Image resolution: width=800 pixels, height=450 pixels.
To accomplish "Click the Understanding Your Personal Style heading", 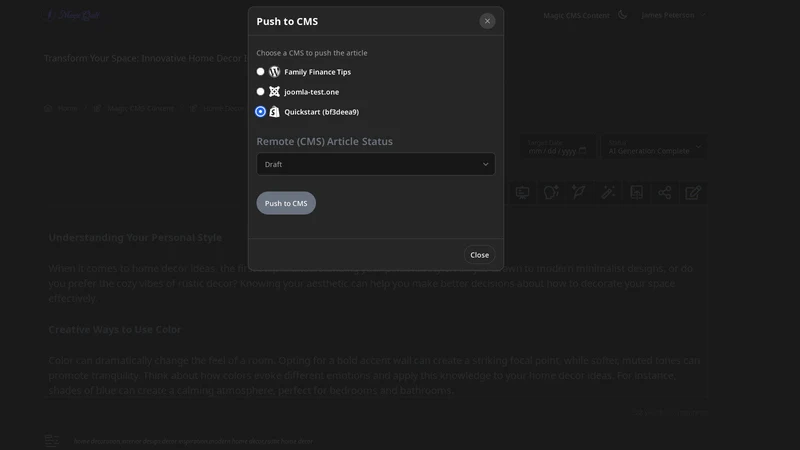I will [x=135, y=237].
